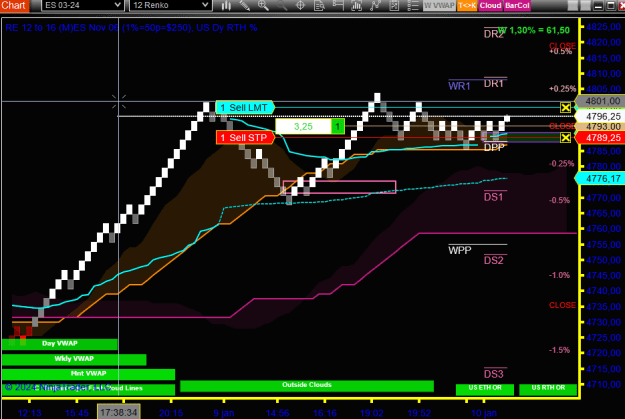Click the WR1 pivot label
The width and height of the screenshot is (625, 419).
tap(460, 86)
